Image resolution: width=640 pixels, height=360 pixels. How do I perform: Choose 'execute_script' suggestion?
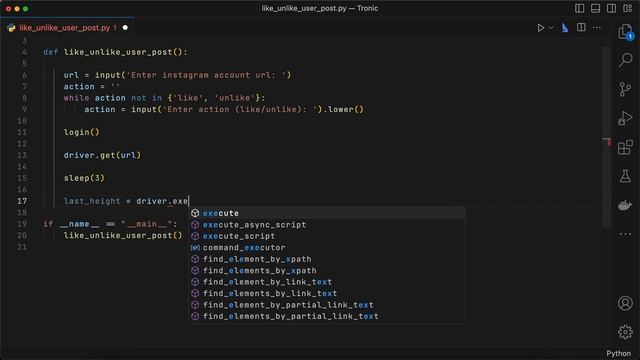pyautogui.click(x=327, y=236)
